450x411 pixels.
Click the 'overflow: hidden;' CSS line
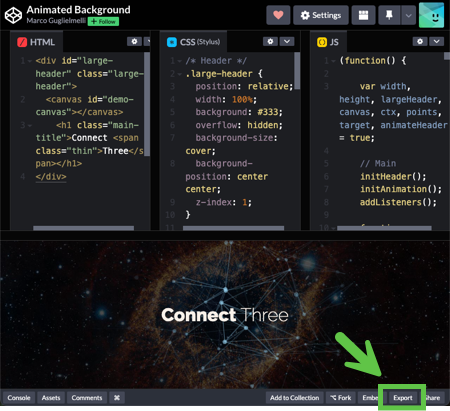coord(239,125)
